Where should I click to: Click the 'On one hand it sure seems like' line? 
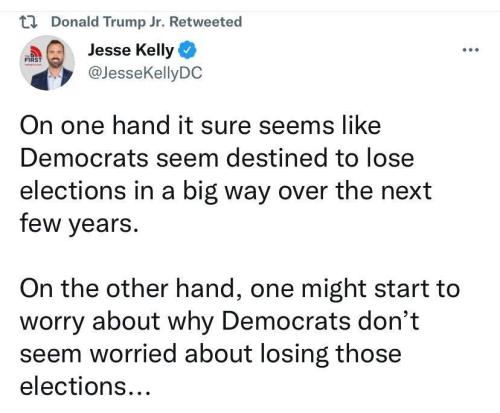pyautogui.click(x=200, y=126)
